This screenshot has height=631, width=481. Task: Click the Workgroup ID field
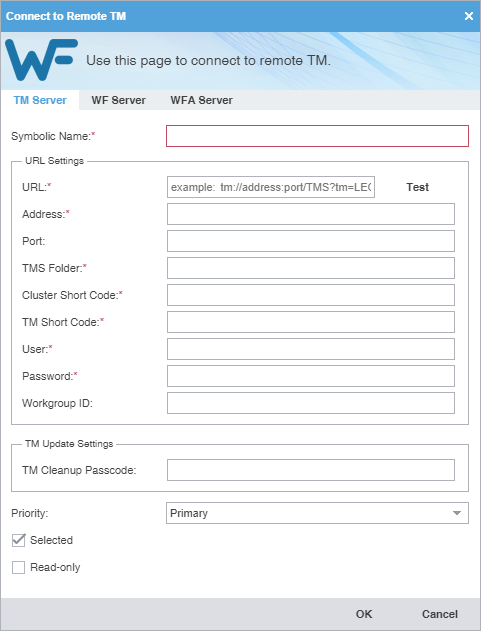311,403
